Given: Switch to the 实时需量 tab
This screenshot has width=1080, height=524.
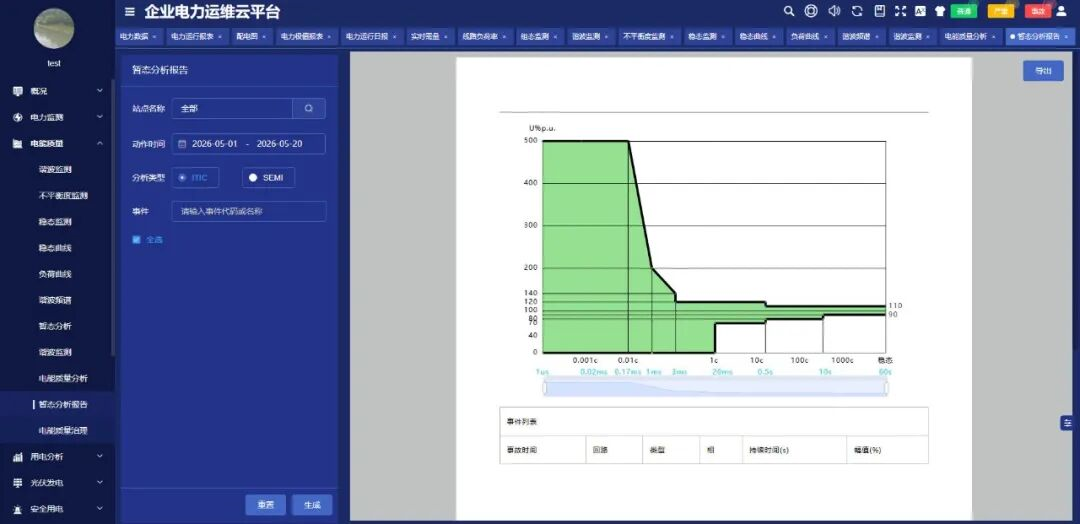Looking at the screenshot, I should (430, 36).
